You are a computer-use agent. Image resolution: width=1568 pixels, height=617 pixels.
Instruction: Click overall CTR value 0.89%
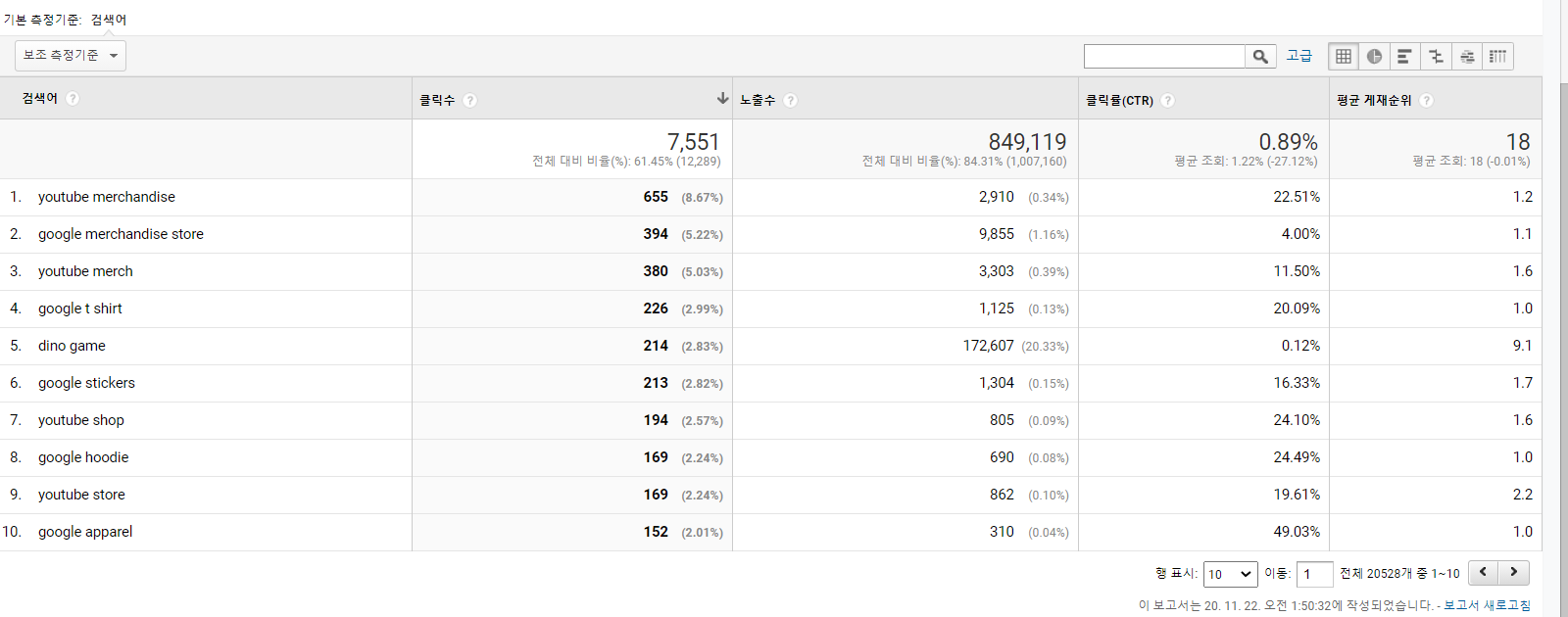1288,142
